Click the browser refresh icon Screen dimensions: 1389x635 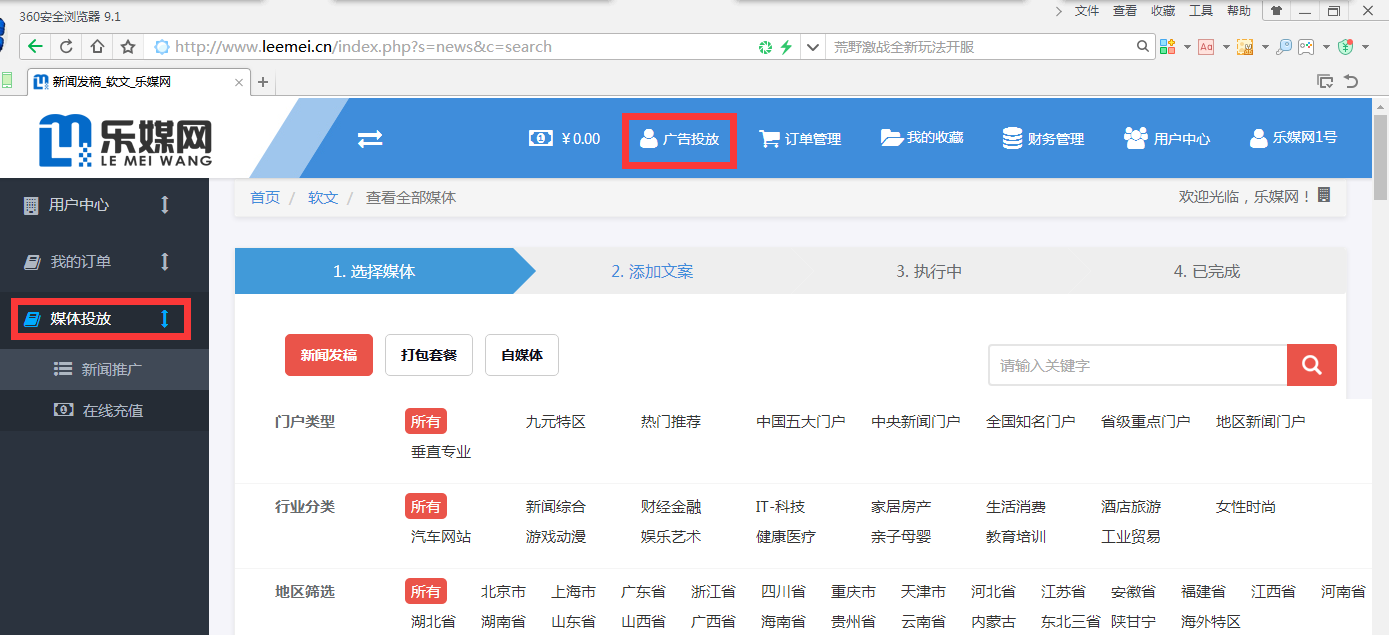coord(66,47)
